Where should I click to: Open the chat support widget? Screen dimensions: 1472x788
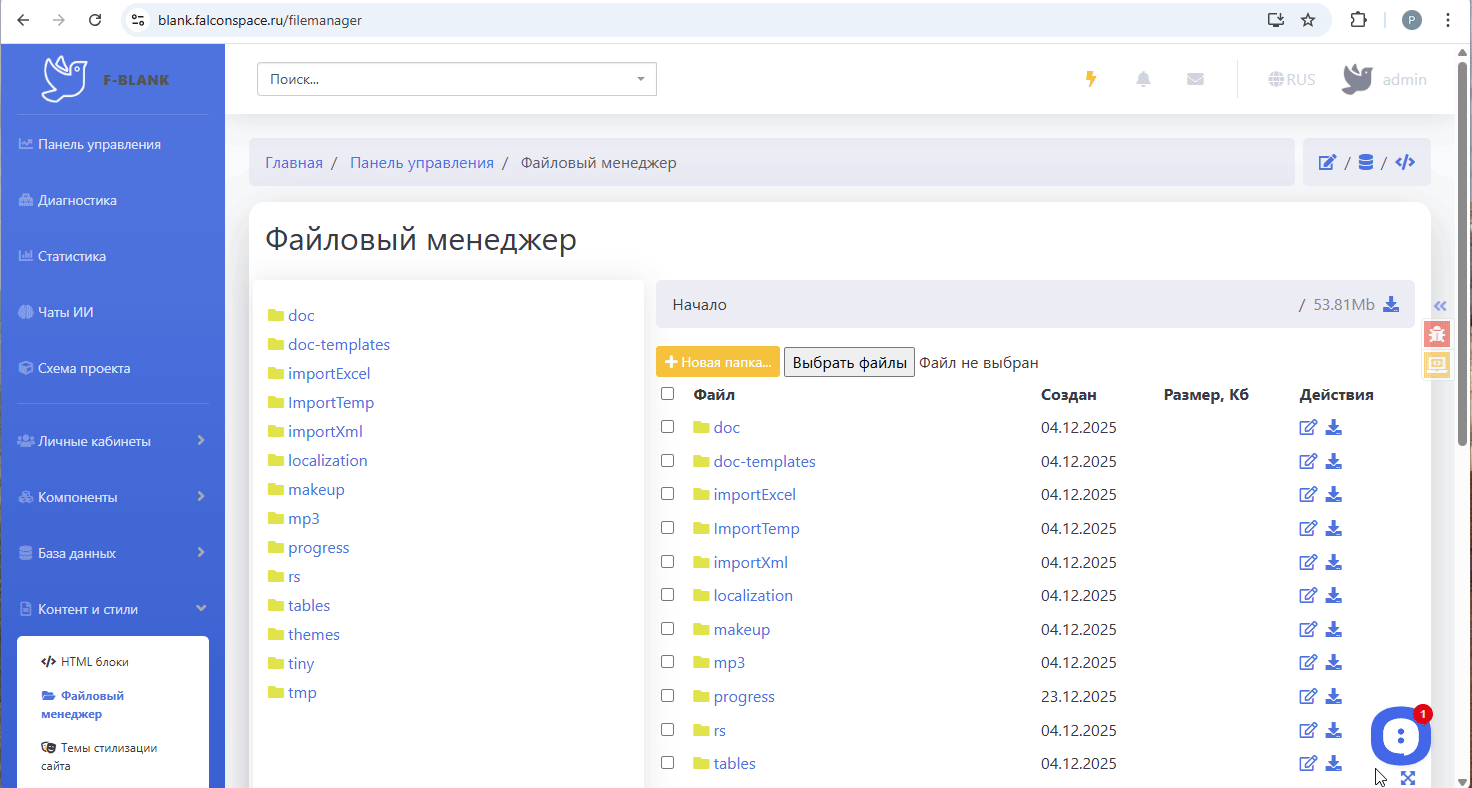click(1401, 736)
